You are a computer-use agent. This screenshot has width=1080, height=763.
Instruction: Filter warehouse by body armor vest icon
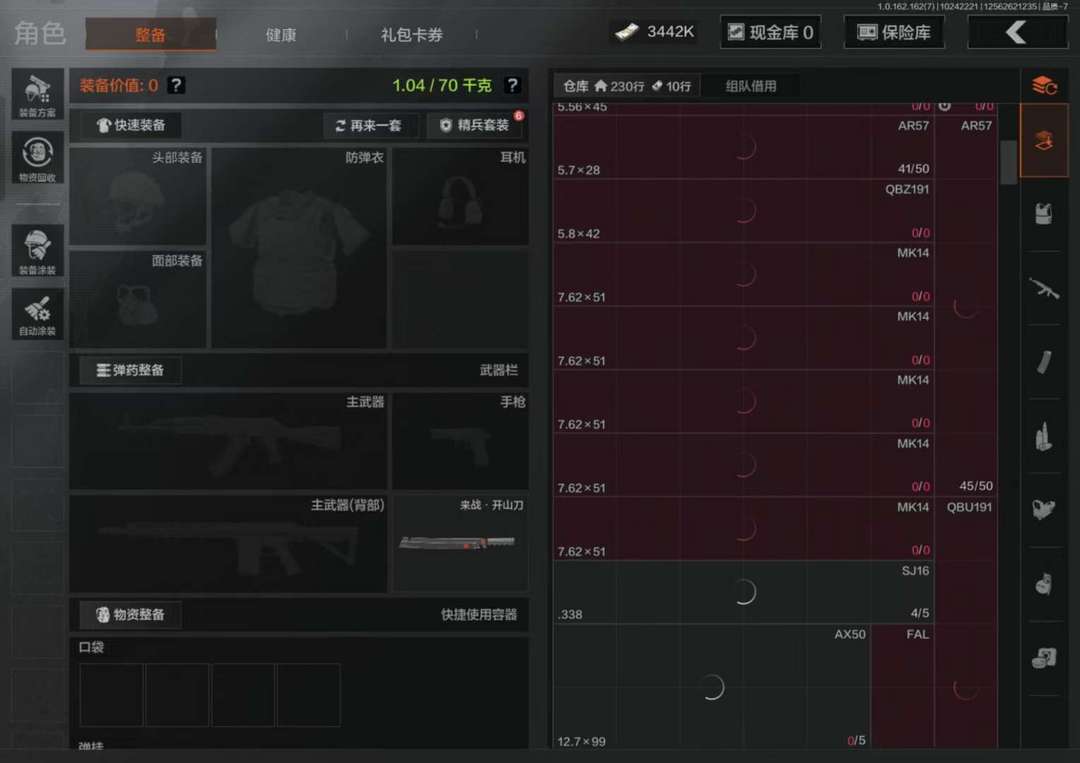pos(1043,213)
